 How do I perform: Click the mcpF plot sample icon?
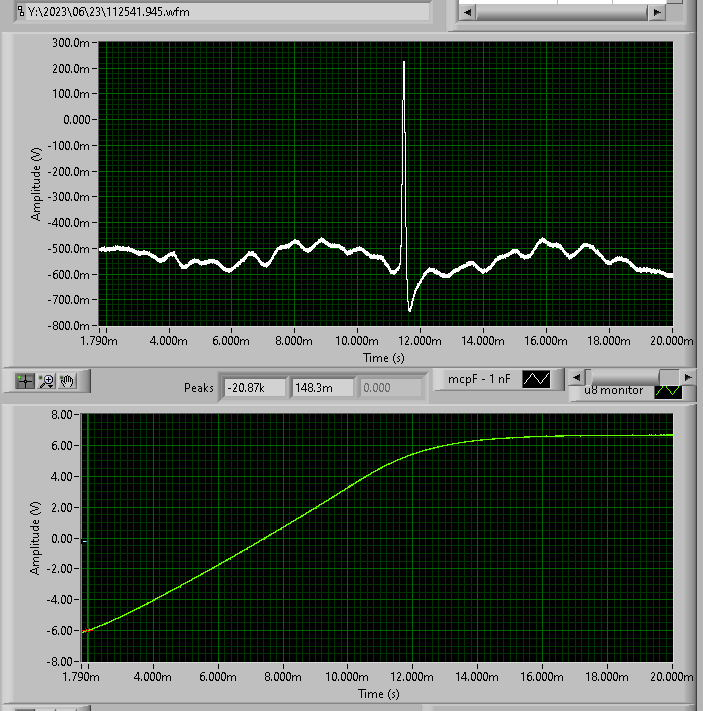click(x=536, y=379)
